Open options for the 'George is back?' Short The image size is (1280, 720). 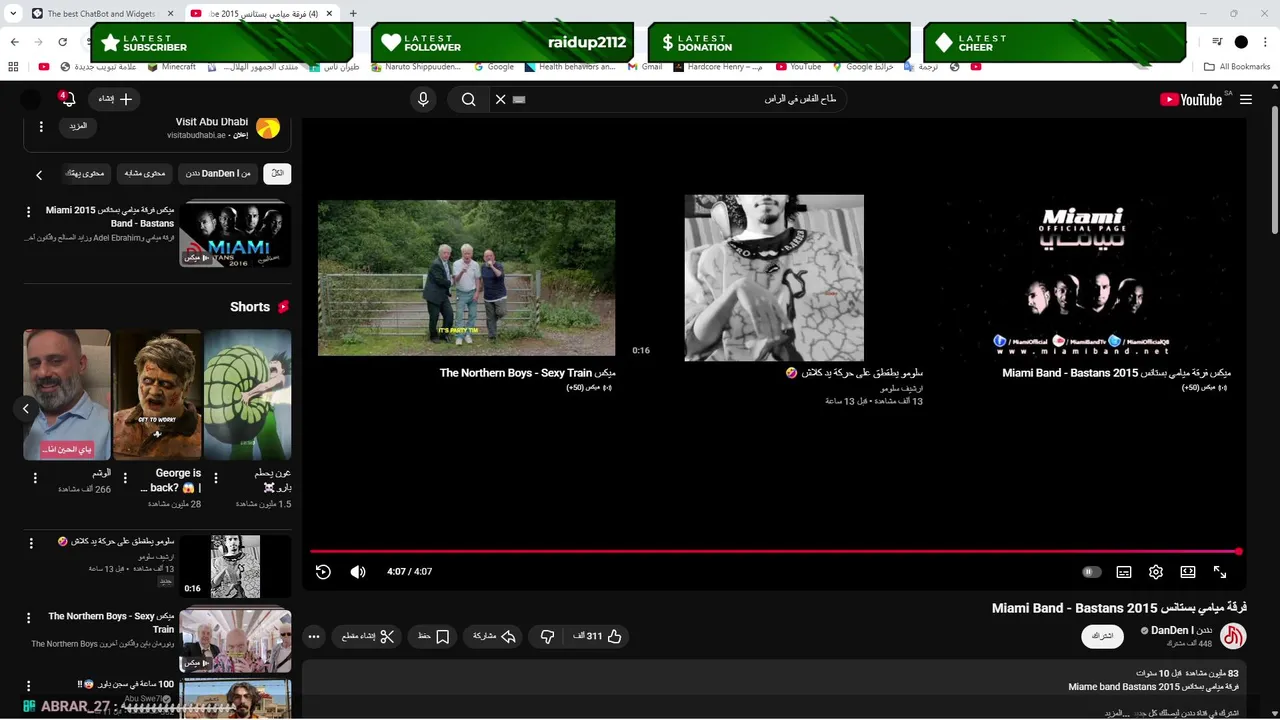click(124, 478)
